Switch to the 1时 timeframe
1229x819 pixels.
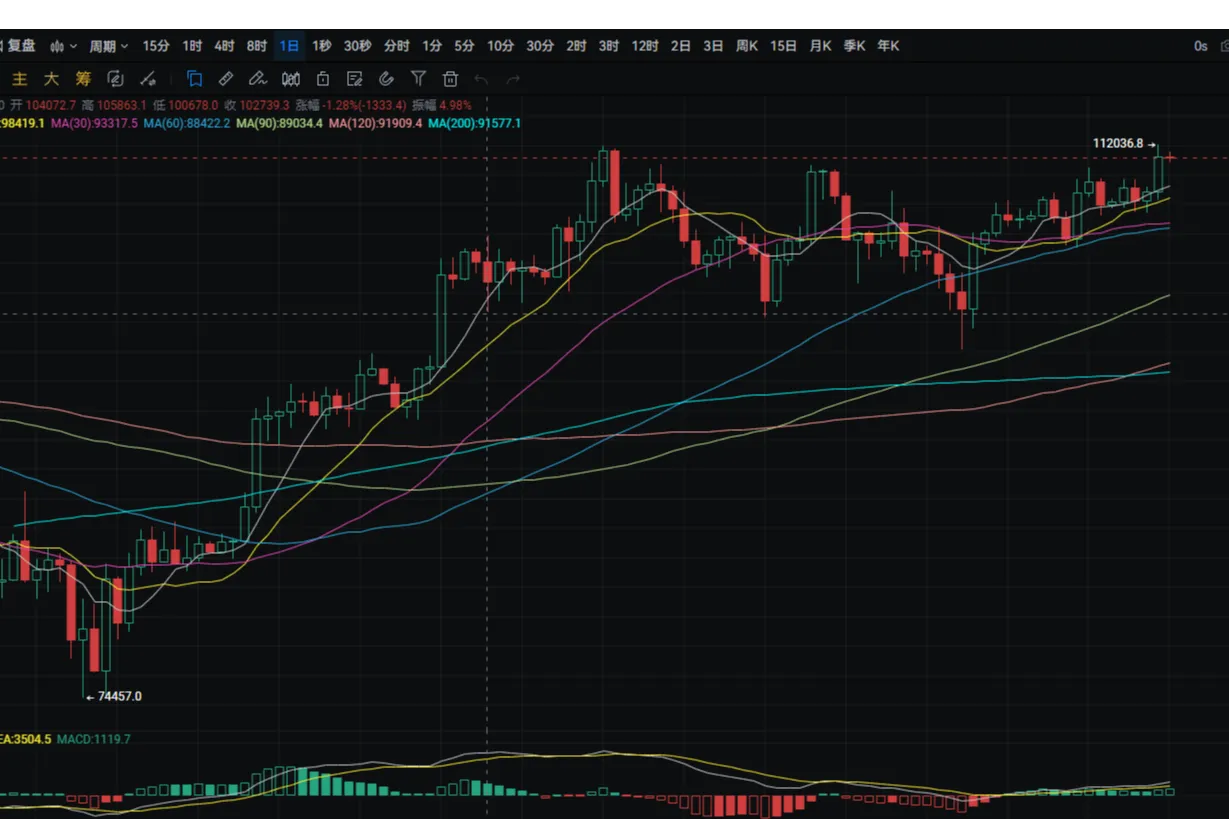pos(192,46)
